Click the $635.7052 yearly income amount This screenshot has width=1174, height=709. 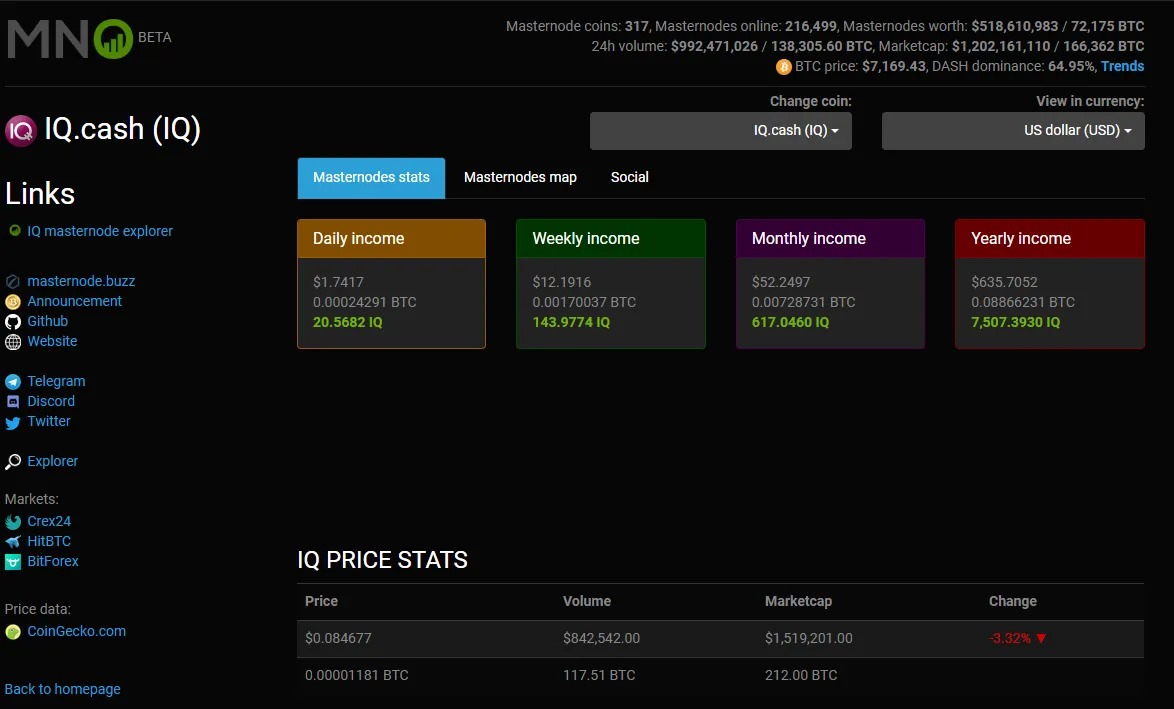click(1004, 282)
